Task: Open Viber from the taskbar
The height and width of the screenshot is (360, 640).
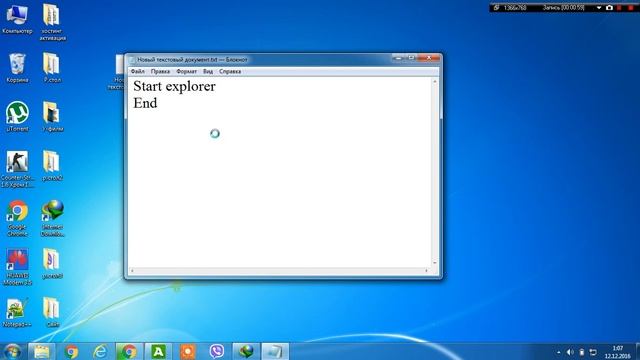Action: click(217, 351)
